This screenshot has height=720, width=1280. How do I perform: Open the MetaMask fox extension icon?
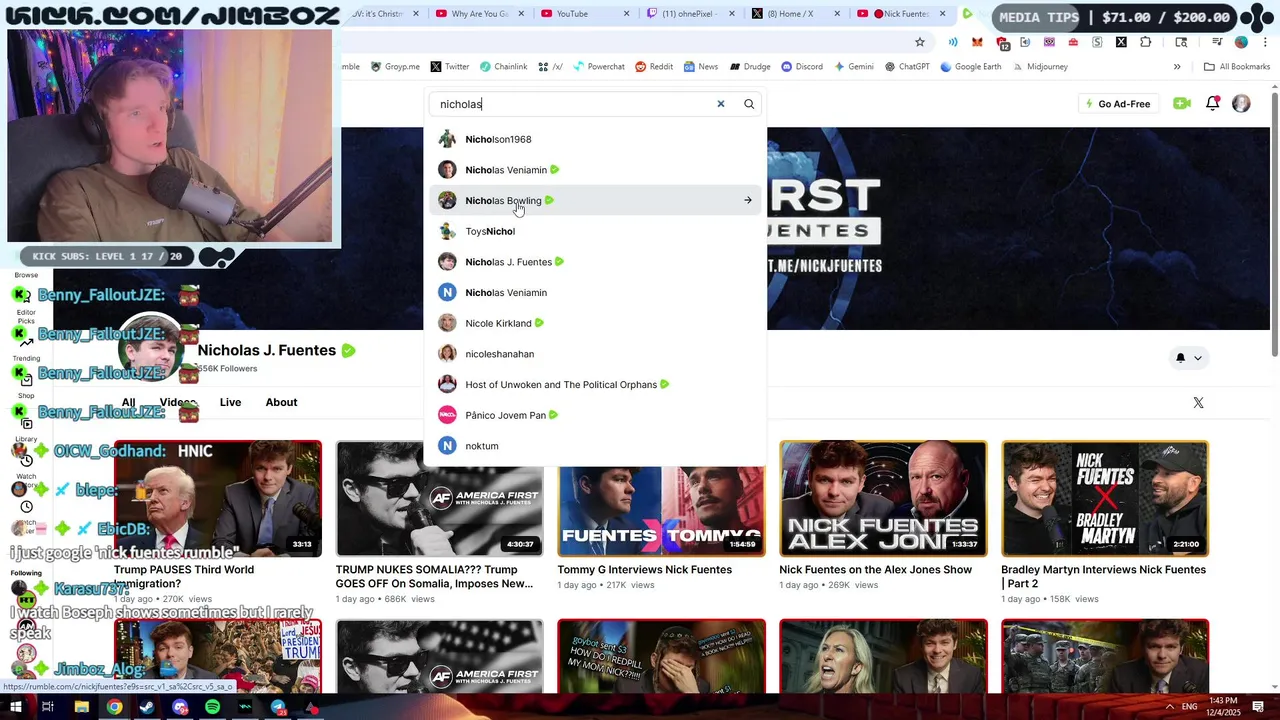click(979, 42)
